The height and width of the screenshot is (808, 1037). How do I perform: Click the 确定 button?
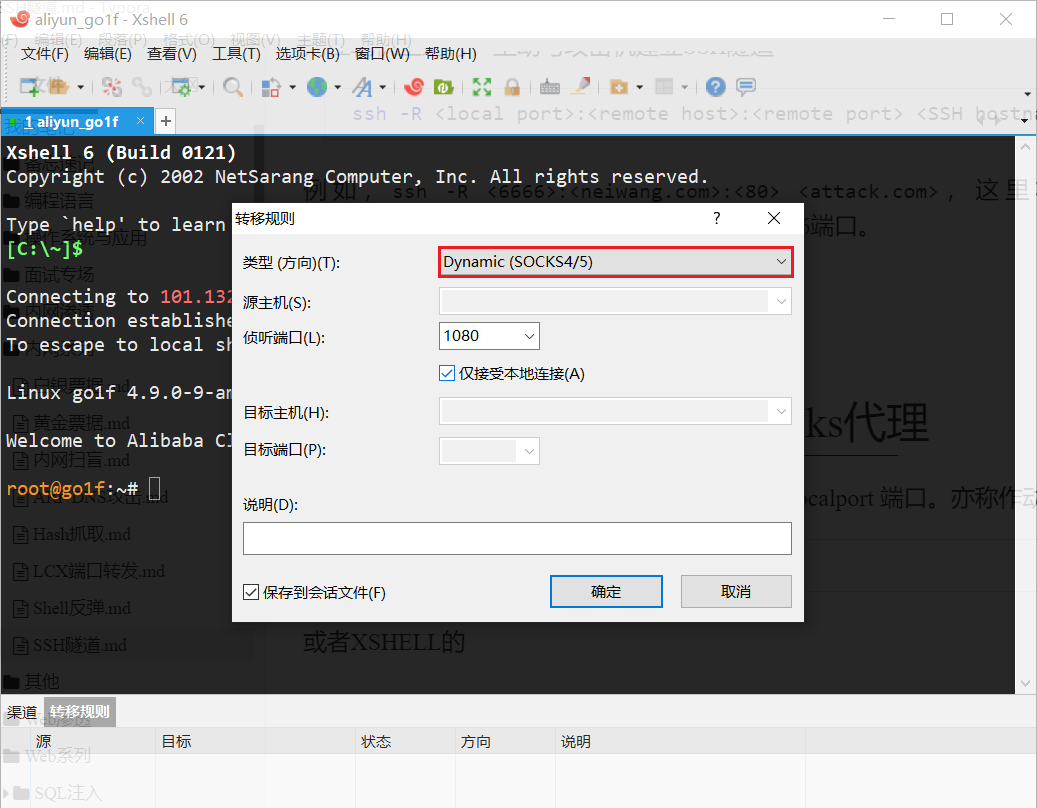[x=606, y=591]
